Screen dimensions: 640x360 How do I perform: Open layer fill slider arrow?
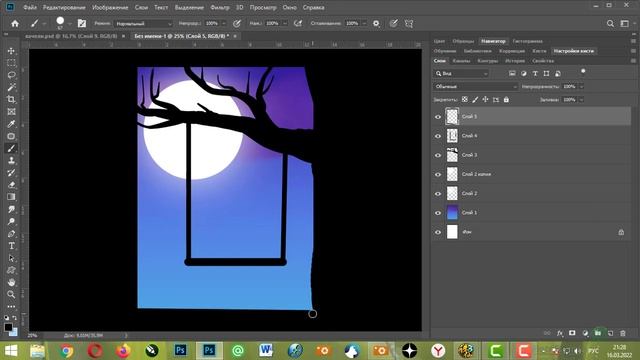click(581, 100)
